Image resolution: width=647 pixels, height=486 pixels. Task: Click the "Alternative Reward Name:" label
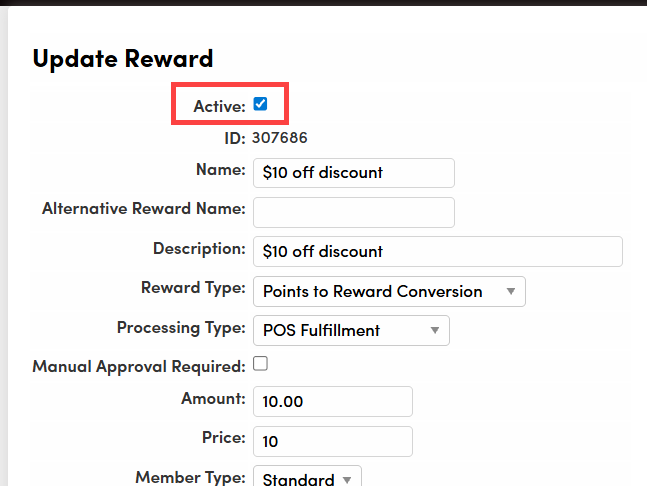143,208
